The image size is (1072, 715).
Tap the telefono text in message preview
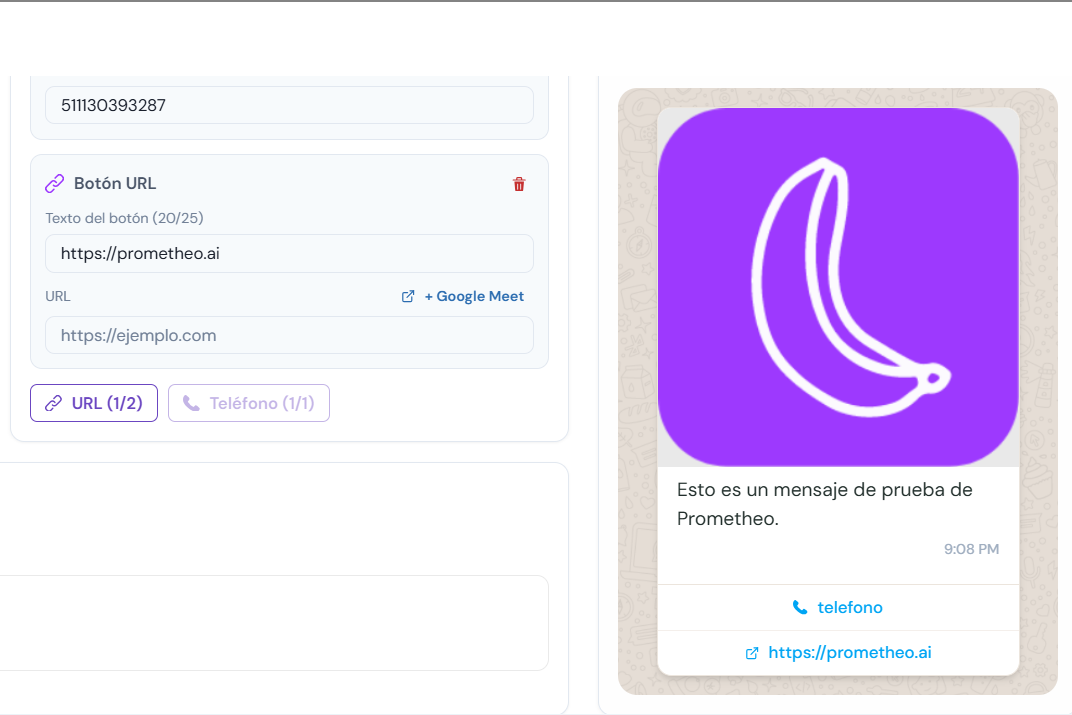850,607
